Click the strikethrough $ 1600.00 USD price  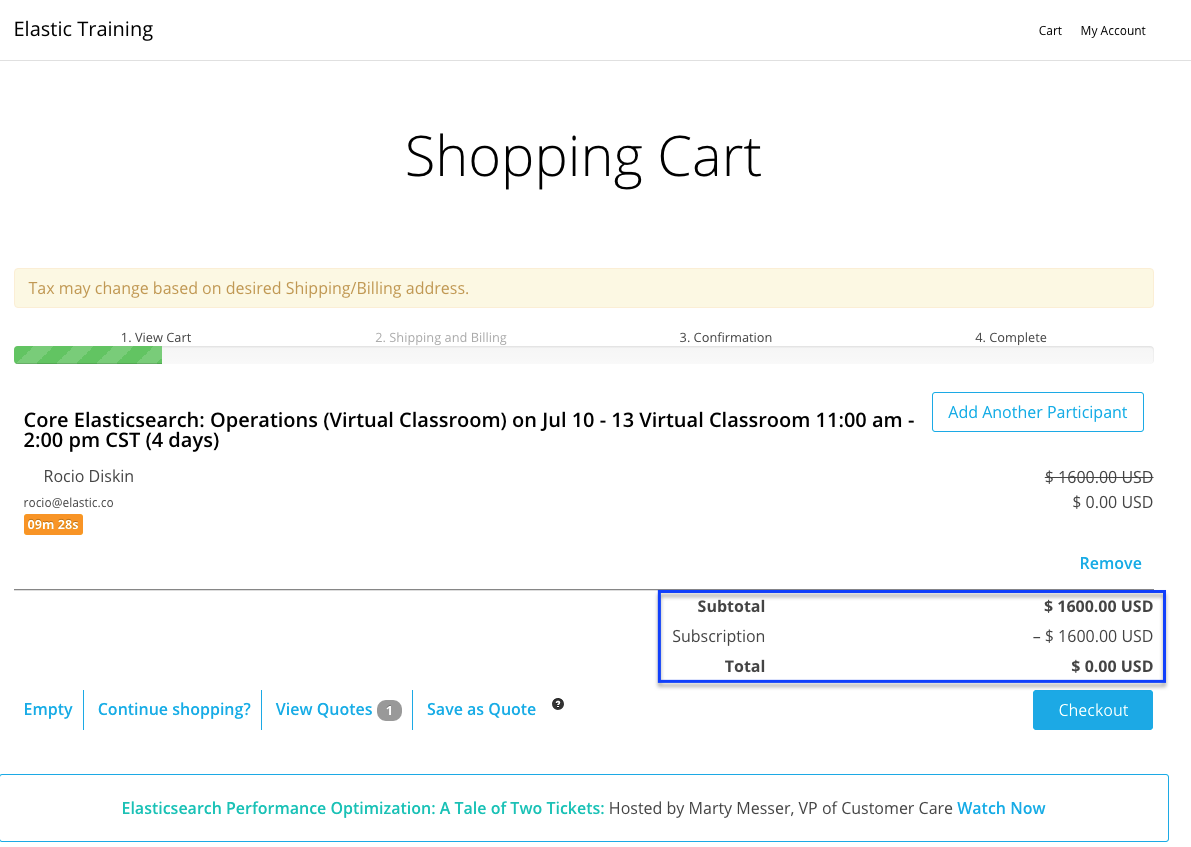coord(1098,477)
